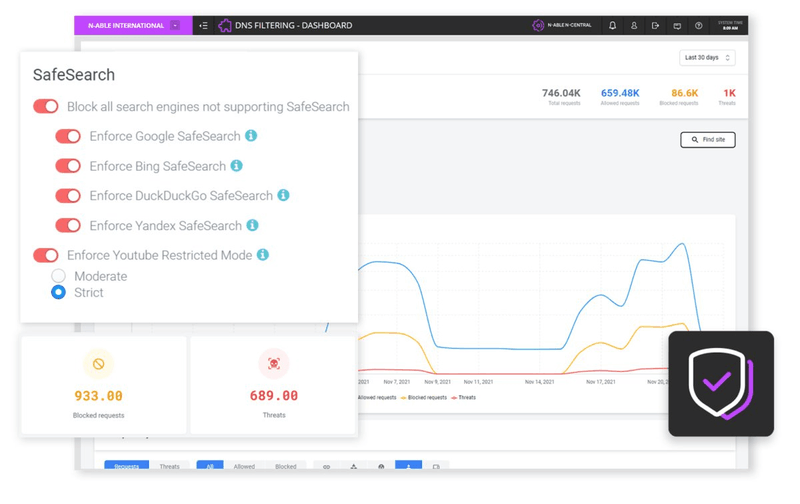
Task: Click the sign-out icon in top bar
Action: pos(655,26)
